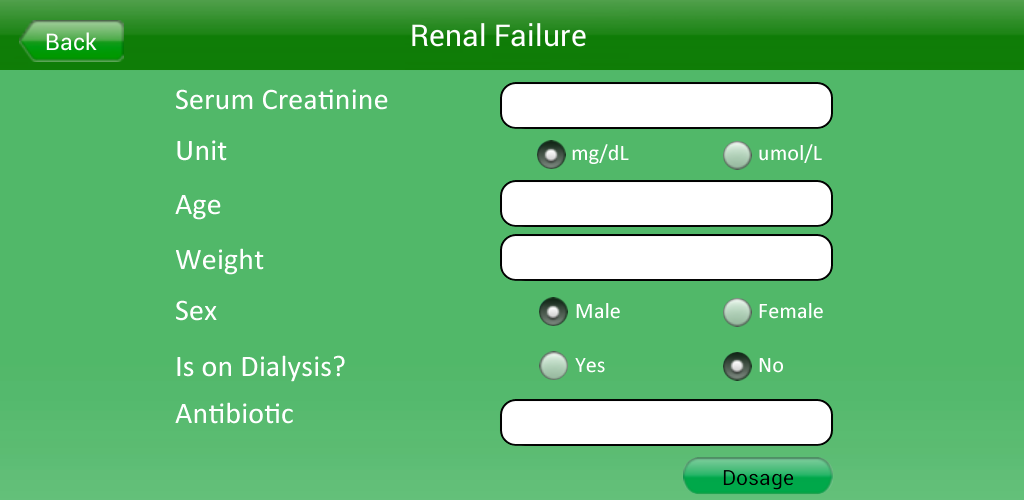
Task: Go back using the Back button
Action: (71, 42)
